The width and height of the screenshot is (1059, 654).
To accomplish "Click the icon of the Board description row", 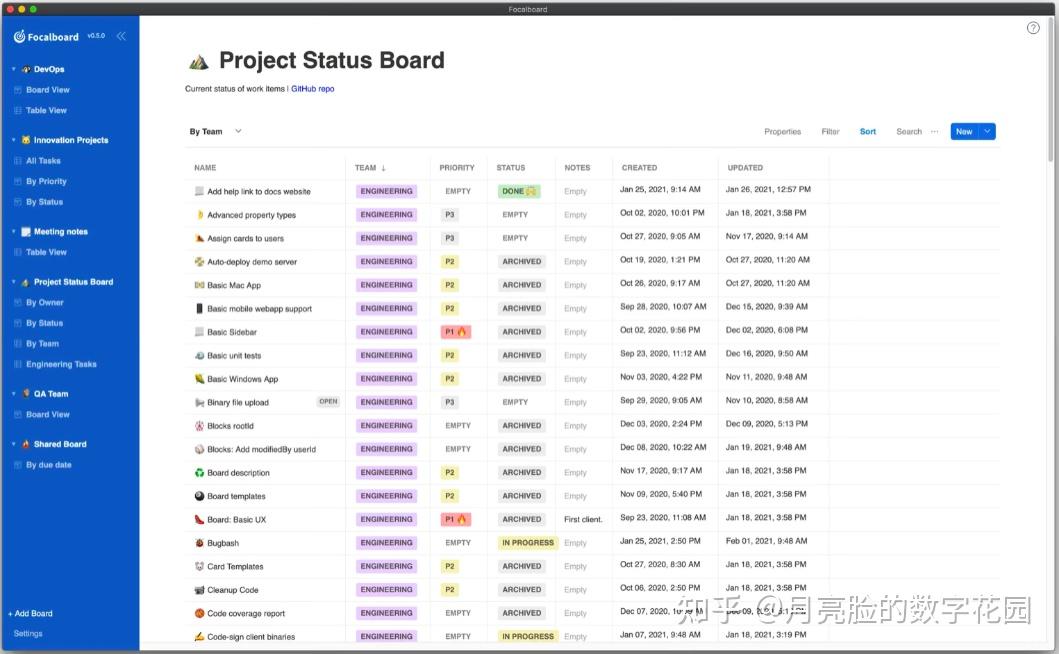I will [199, 473].
